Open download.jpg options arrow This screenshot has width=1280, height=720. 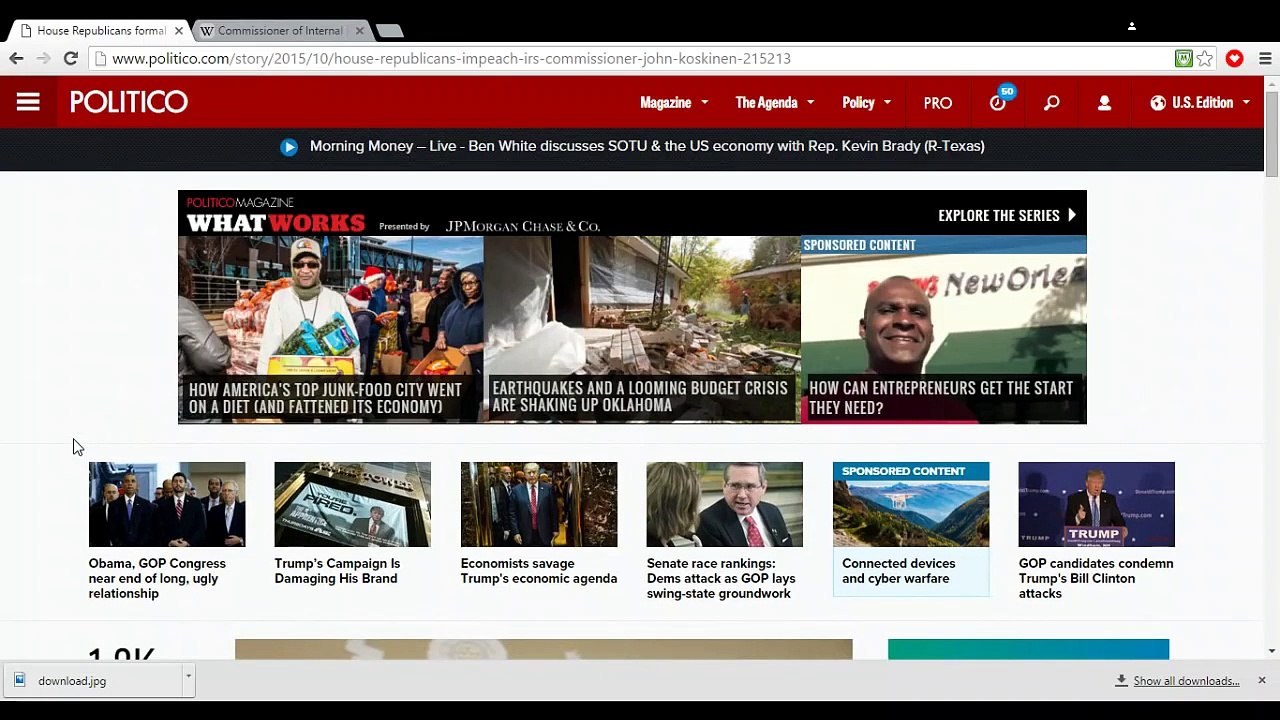[x=188, y=678]
